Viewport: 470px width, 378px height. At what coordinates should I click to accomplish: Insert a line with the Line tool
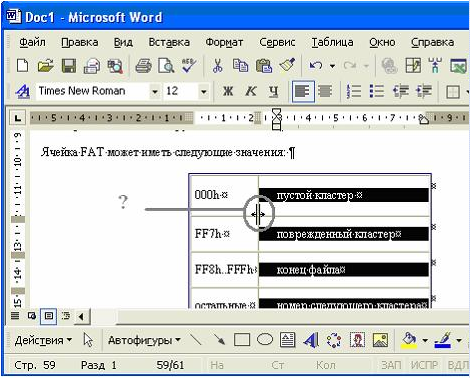pos(196,340)
